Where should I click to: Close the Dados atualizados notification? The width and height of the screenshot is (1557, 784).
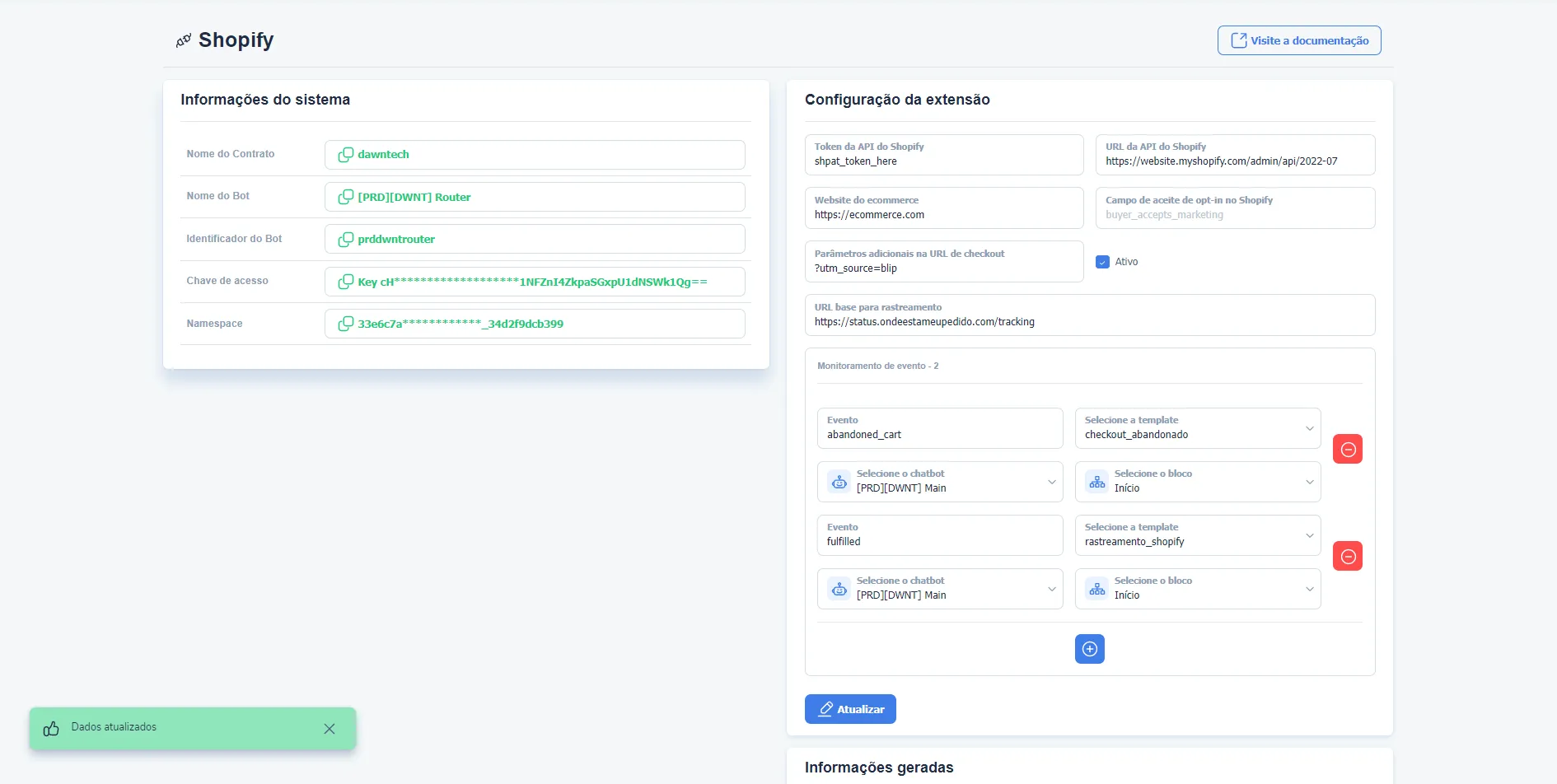(330, 729)
